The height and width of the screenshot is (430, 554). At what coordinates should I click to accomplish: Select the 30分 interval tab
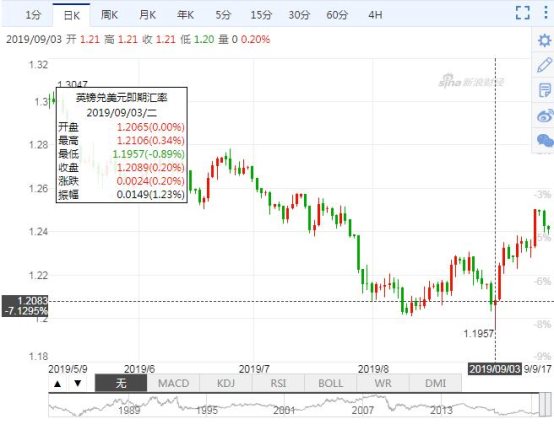pos(299,15)
